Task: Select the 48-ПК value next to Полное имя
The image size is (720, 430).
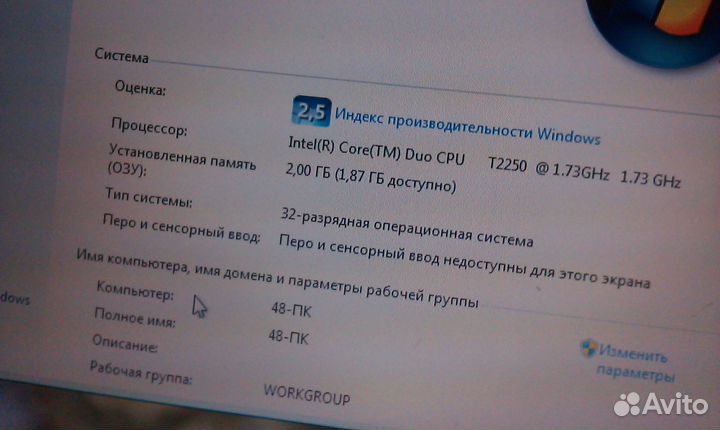Action: click(288, 337)
